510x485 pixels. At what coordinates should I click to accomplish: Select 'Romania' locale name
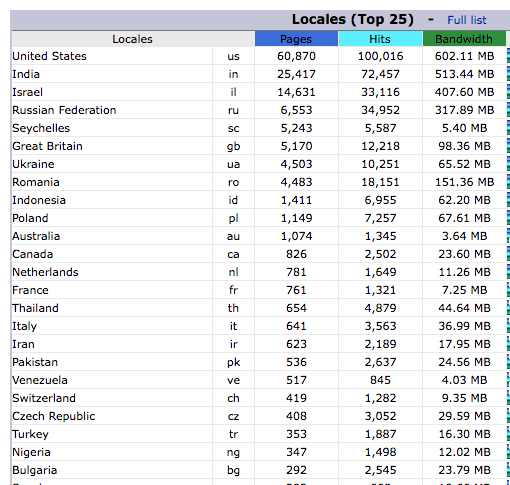36,182
